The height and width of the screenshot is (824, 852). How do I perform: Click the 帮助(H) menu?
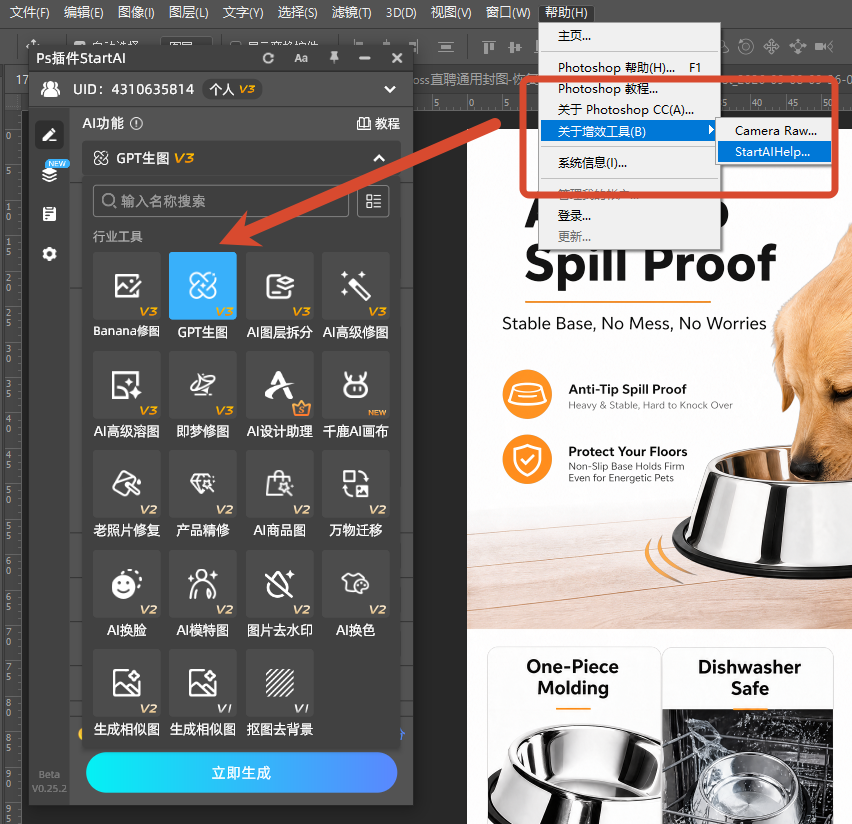click(566, 12)
